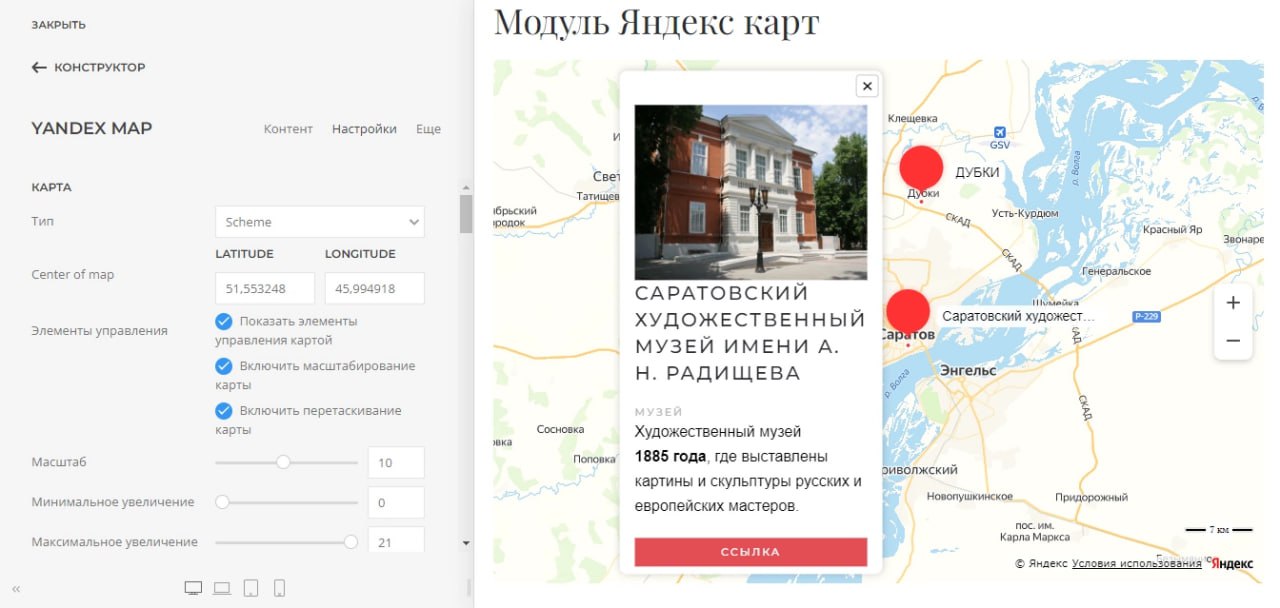Switch preview to mobile phone icon
The height and width of the screenshot is (608, 1280).
[280, 588]
